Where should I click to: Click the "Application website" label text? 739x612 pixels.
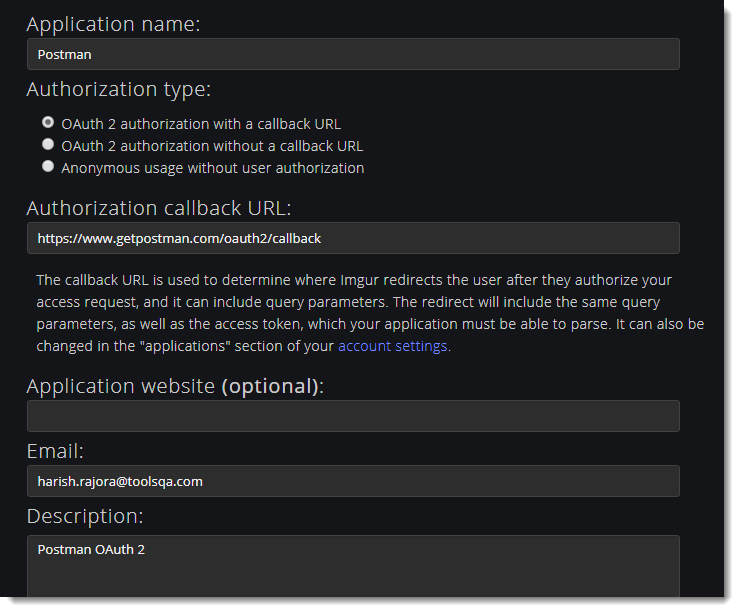(121, 386)
